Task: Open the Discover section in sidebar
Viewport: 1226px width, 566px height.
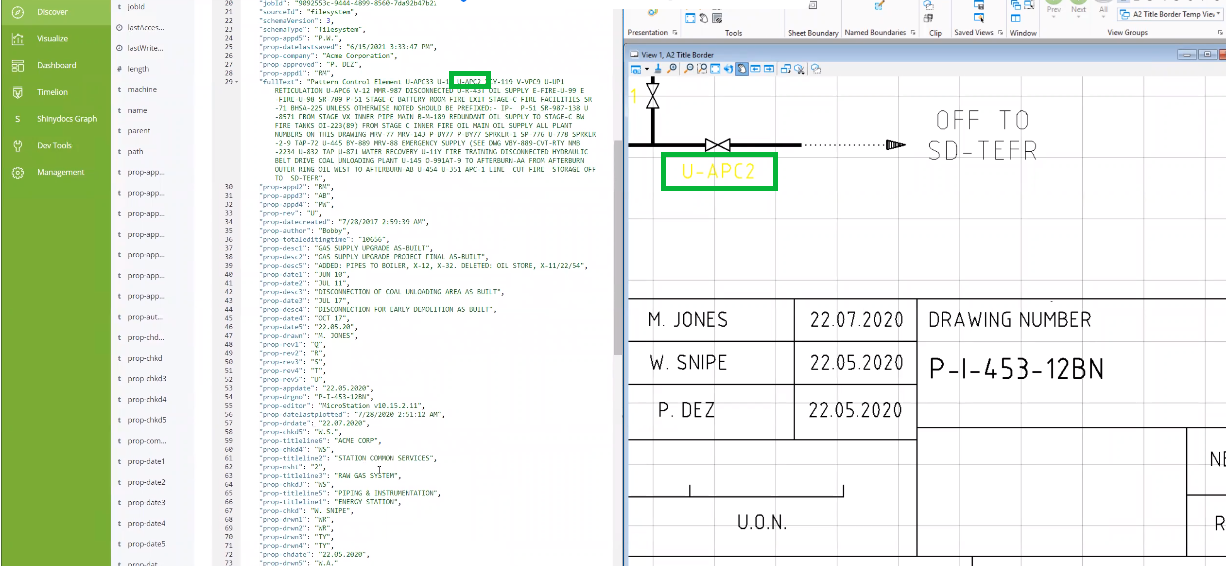Action: [52, 12]
